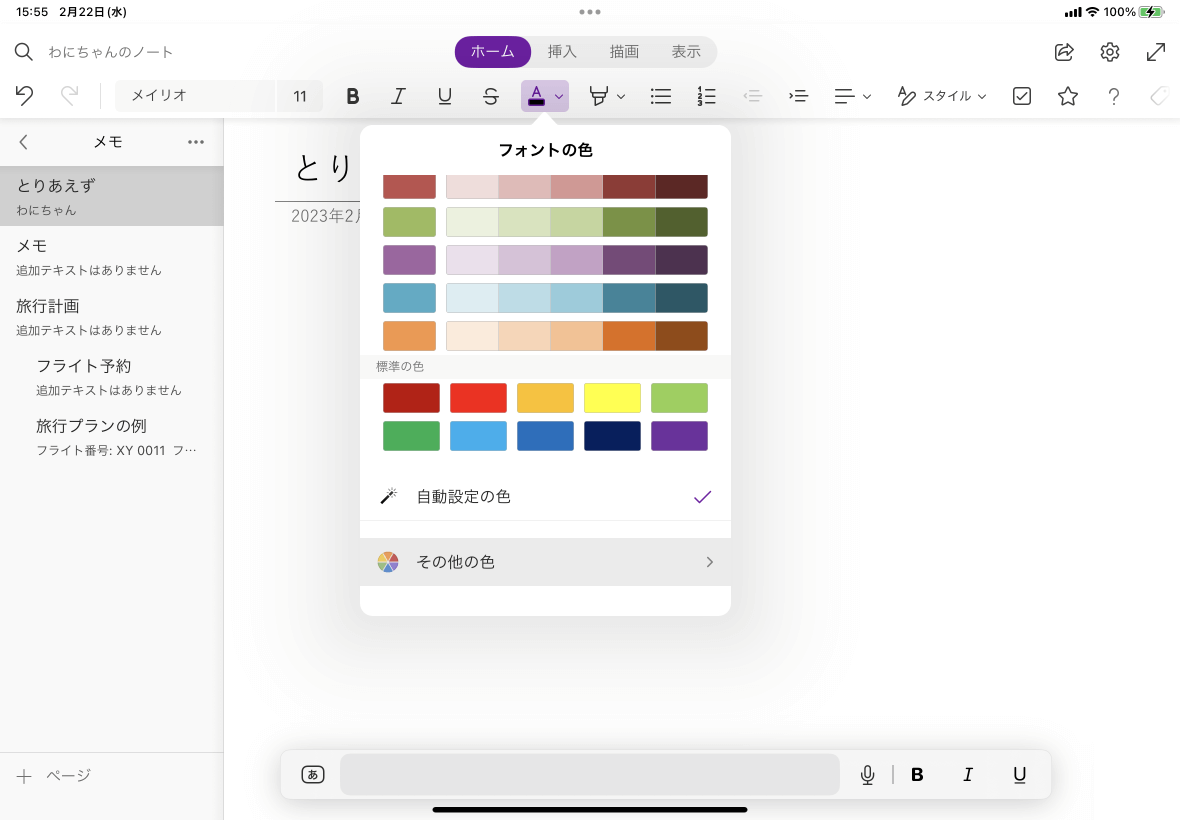Toggle underline in the top toolbar
The image size is (1180, 820).
point(445,96)
